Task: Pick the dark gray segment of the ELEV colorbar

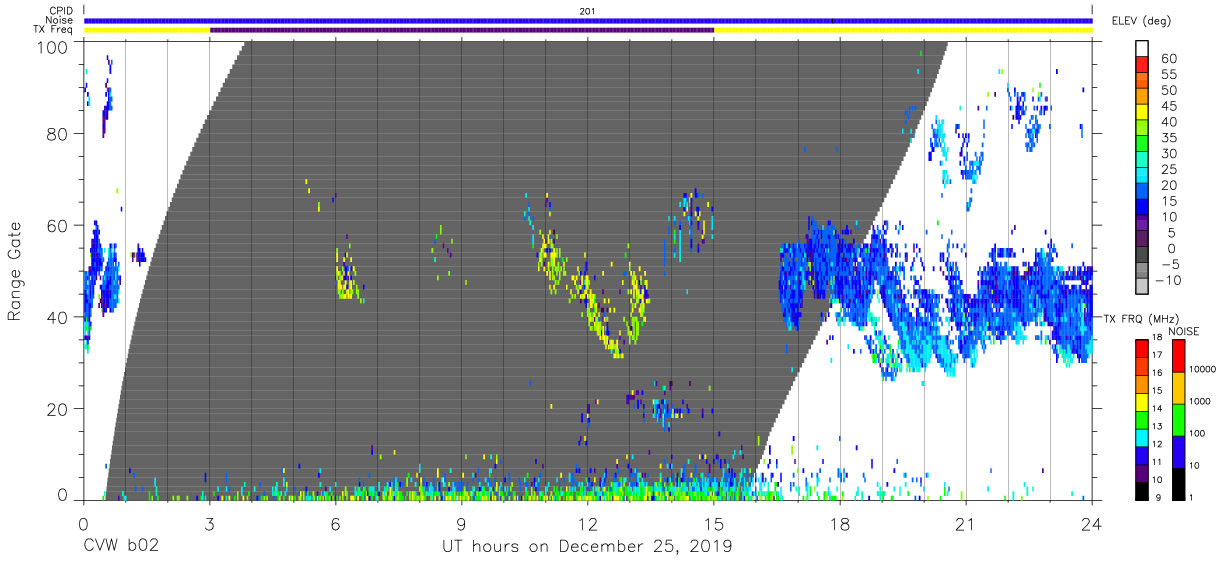Action: coord(1143,256)
